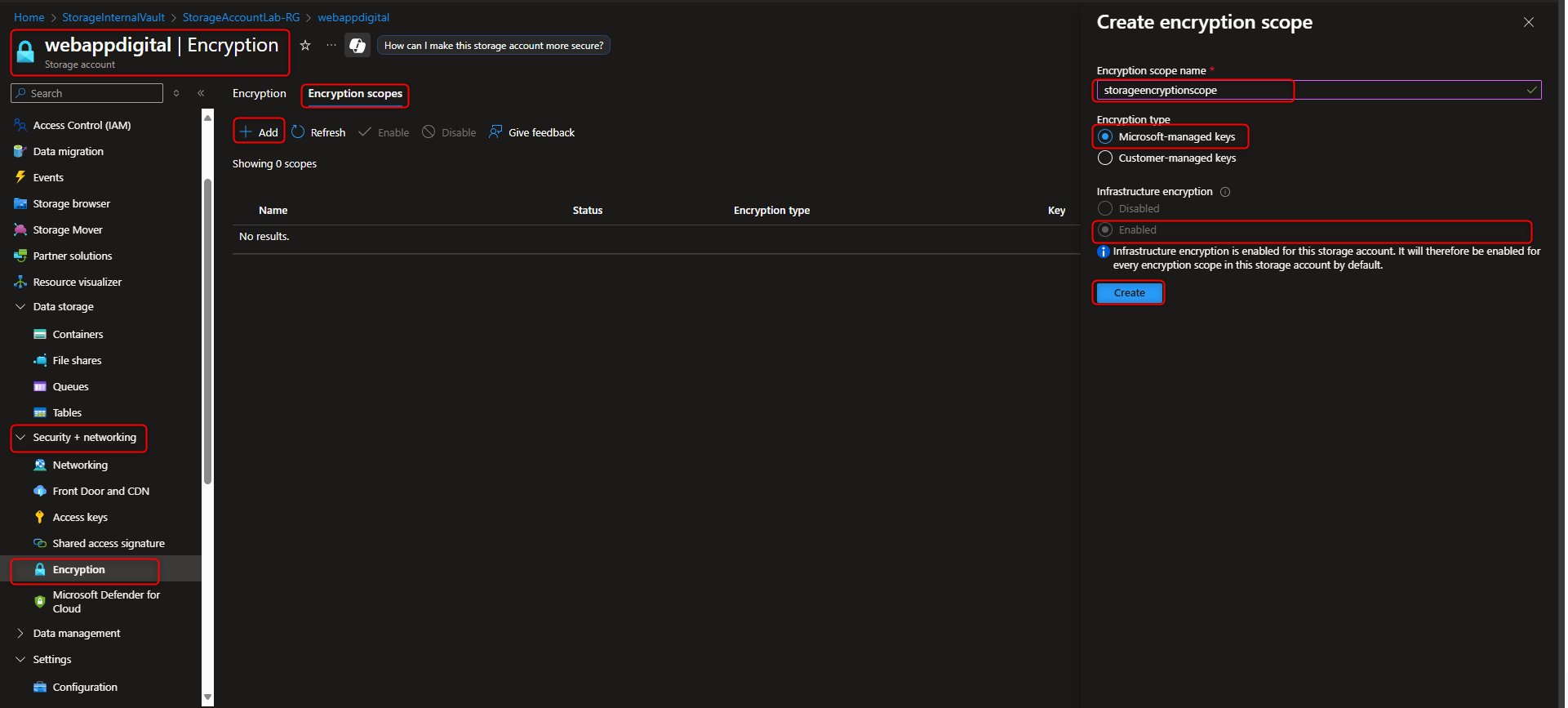Viewport: 1568px width, 708px height.
Task: Click the Configuration icon
Action: pos(40,687)
